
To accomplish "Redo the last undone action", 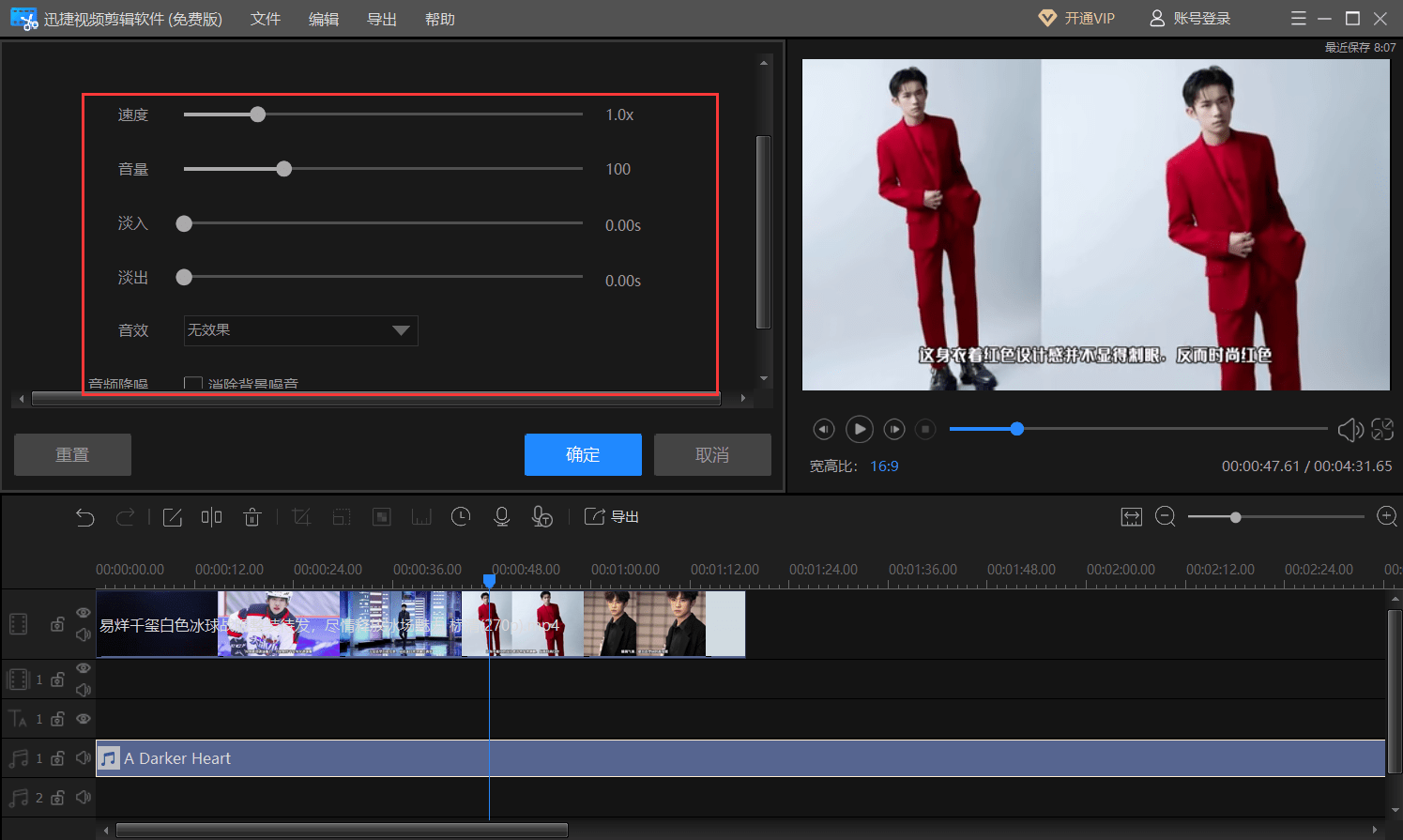I will click(x=125, y=517).
